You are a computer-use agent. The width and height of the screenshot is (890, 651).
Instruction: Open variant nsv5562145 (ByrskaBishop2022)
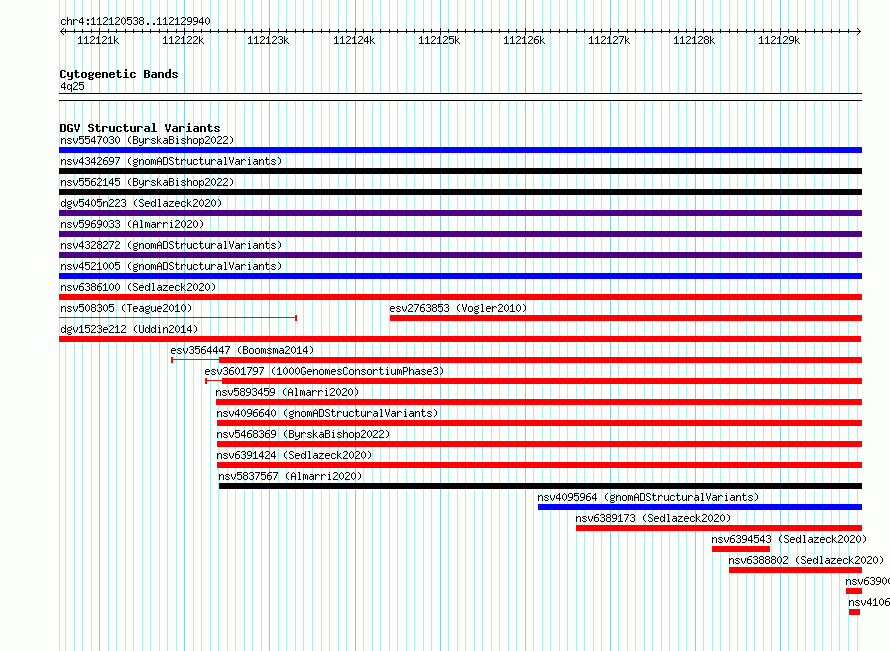click(147, 182)
